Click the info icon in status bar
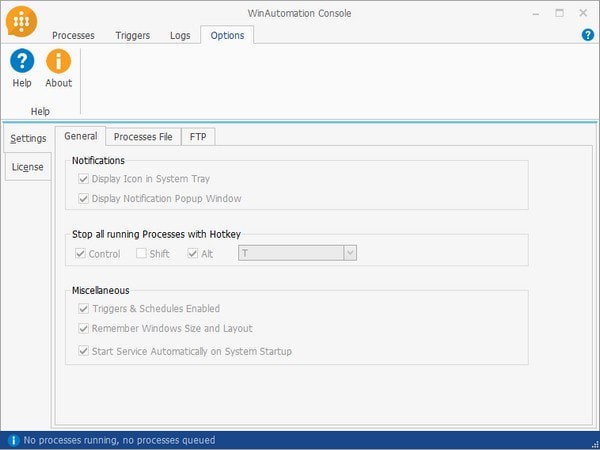 pyautogui.click(x=12, y=440)
